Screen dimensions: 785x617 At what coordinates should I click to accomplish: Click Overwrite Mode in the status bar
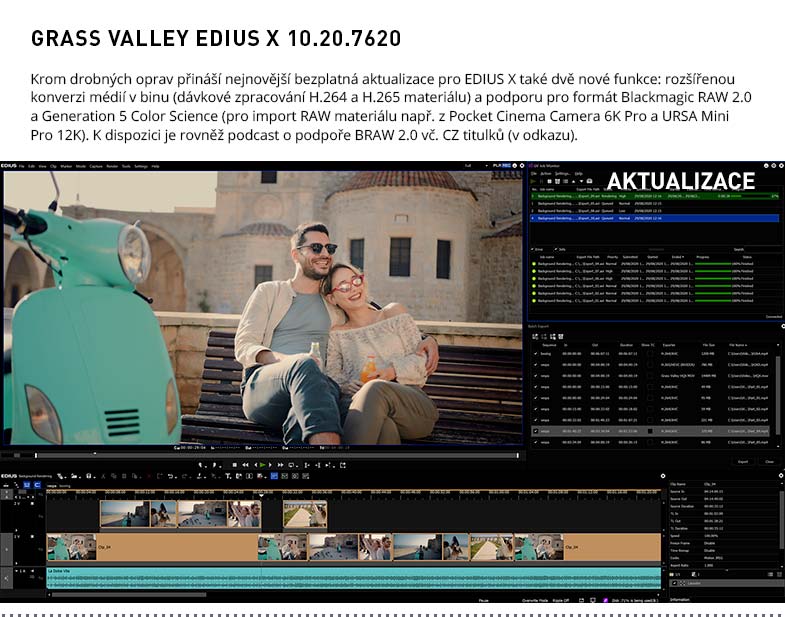pyautogui.click(x=535, y=600)
